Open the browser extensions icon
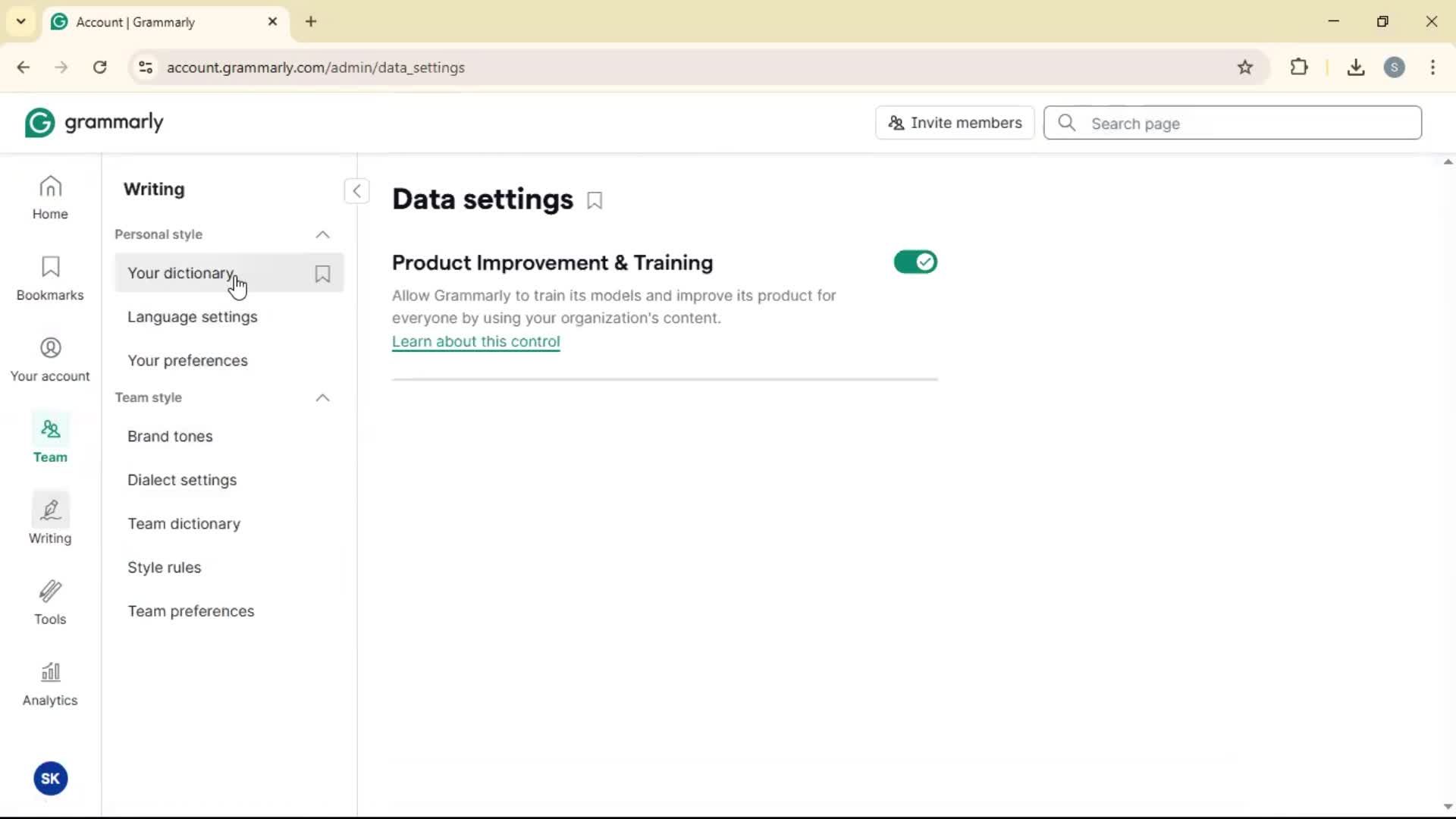Viewport: 1456px width, 819px height. [1299, 67]
